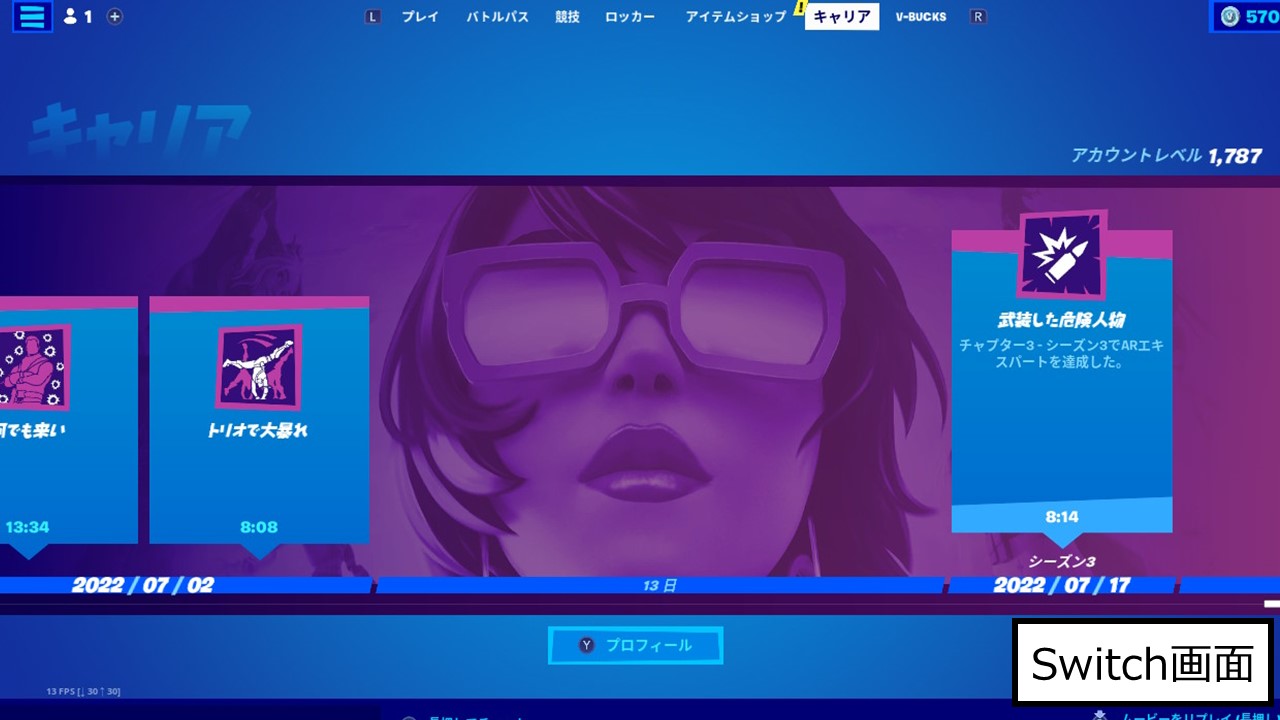Click the R shoulder button indicator

976,16
